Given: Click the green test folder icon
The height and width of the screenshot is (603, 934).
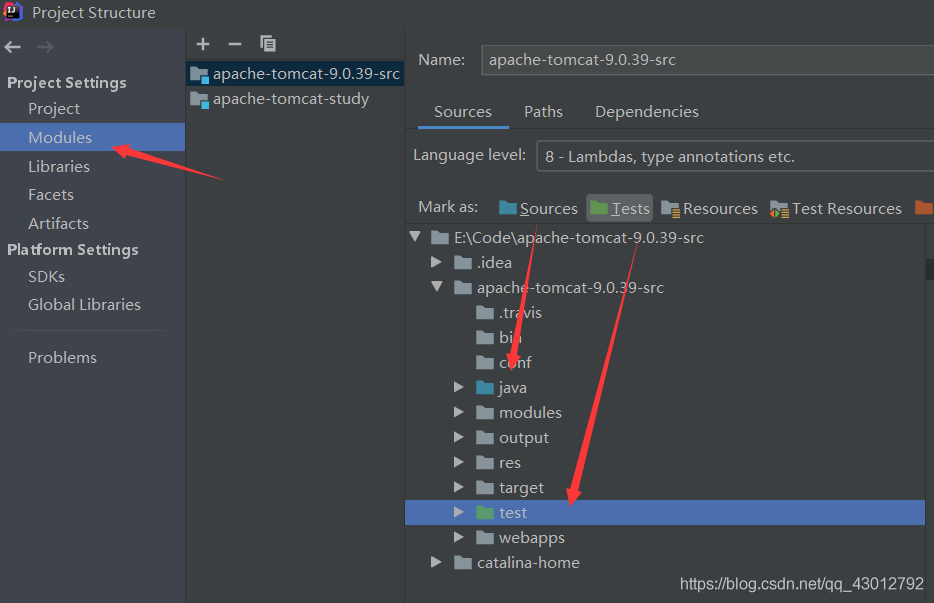Looking at the screenshot, I should [485, 512].
